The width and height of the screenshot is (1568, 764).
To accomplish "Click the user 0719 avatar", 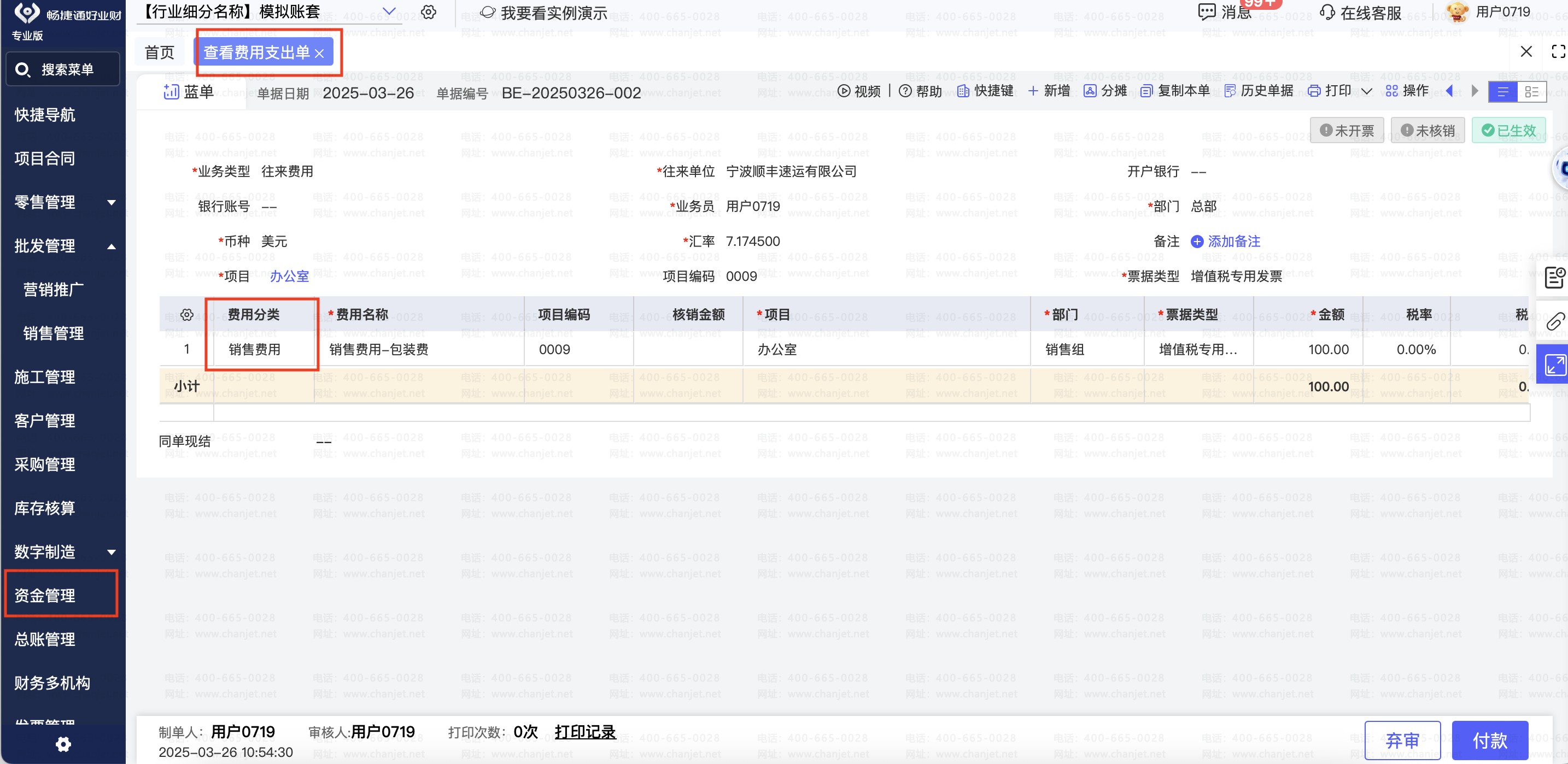I will tap(1458, 12).
